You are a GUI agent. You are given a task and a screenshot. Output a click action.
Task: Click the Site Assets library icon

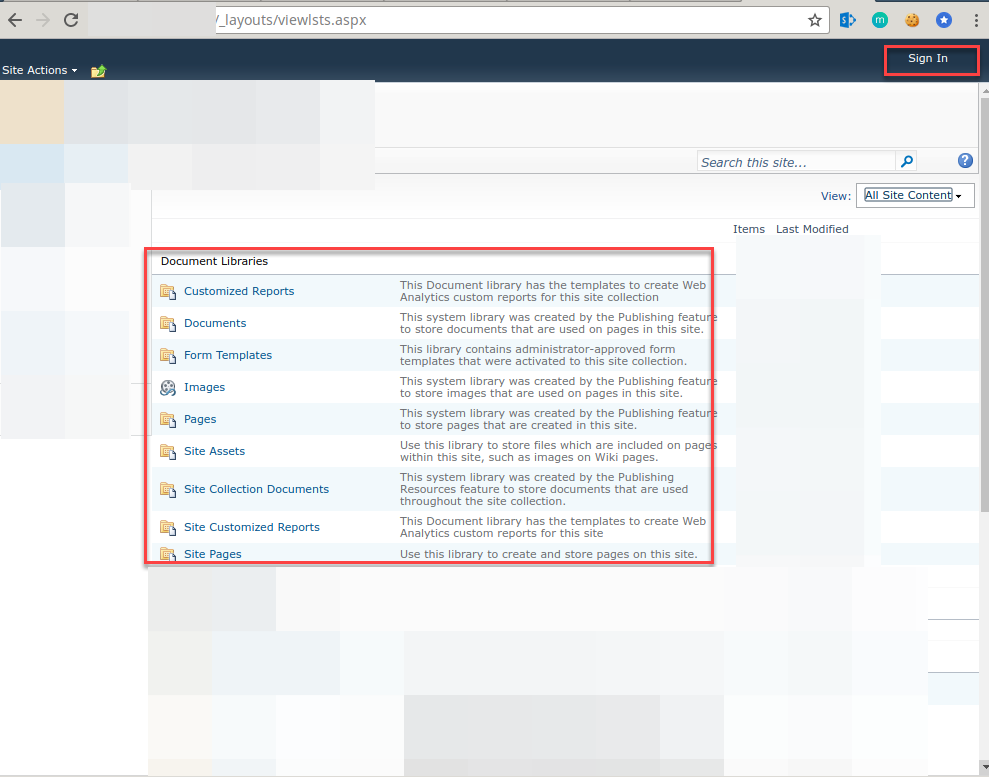coord(167,451)
